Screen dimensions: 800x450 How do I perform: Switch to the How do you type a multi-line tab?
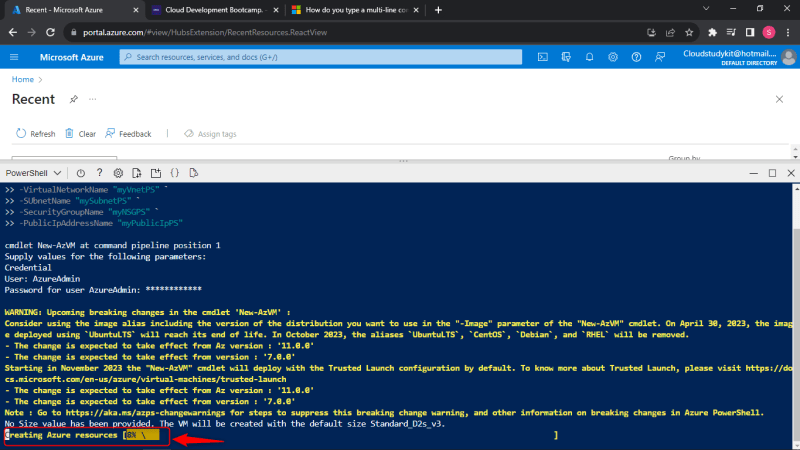coord(355,10)
